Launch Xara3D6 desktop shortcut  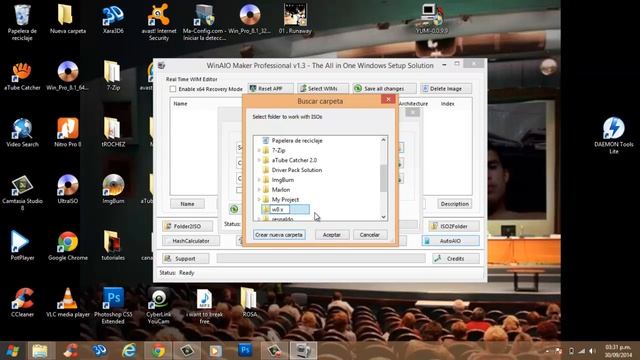click(x=113, y=19)
